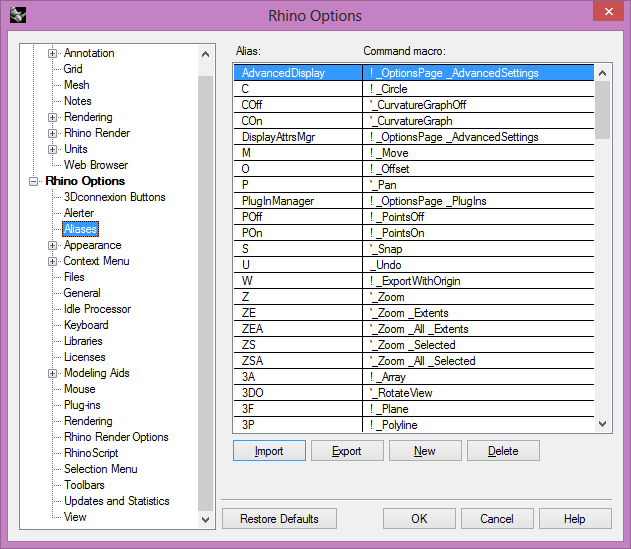This screenshot has height=549, width=631.
Task: Expand the Annotation tree node
Action: (x=53, y=53)
